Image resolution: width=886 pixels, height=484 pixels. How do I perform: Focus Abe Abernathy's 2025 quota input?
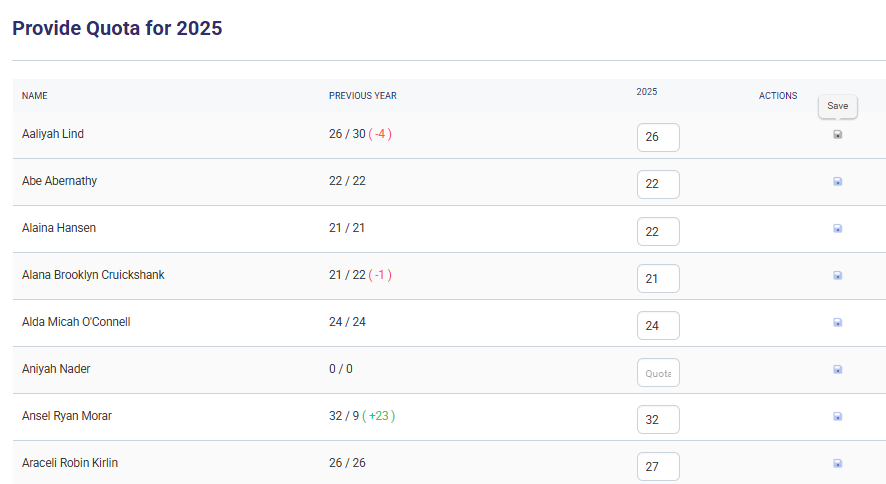click(x=658, y=184)
